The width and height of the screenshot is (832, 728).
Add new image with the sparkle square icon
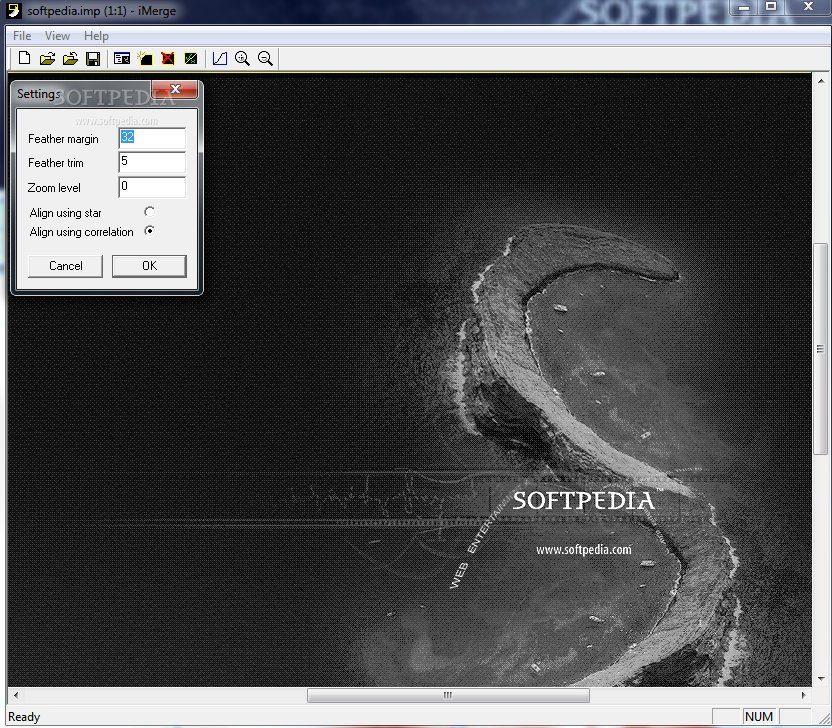[x=144, y=58]
